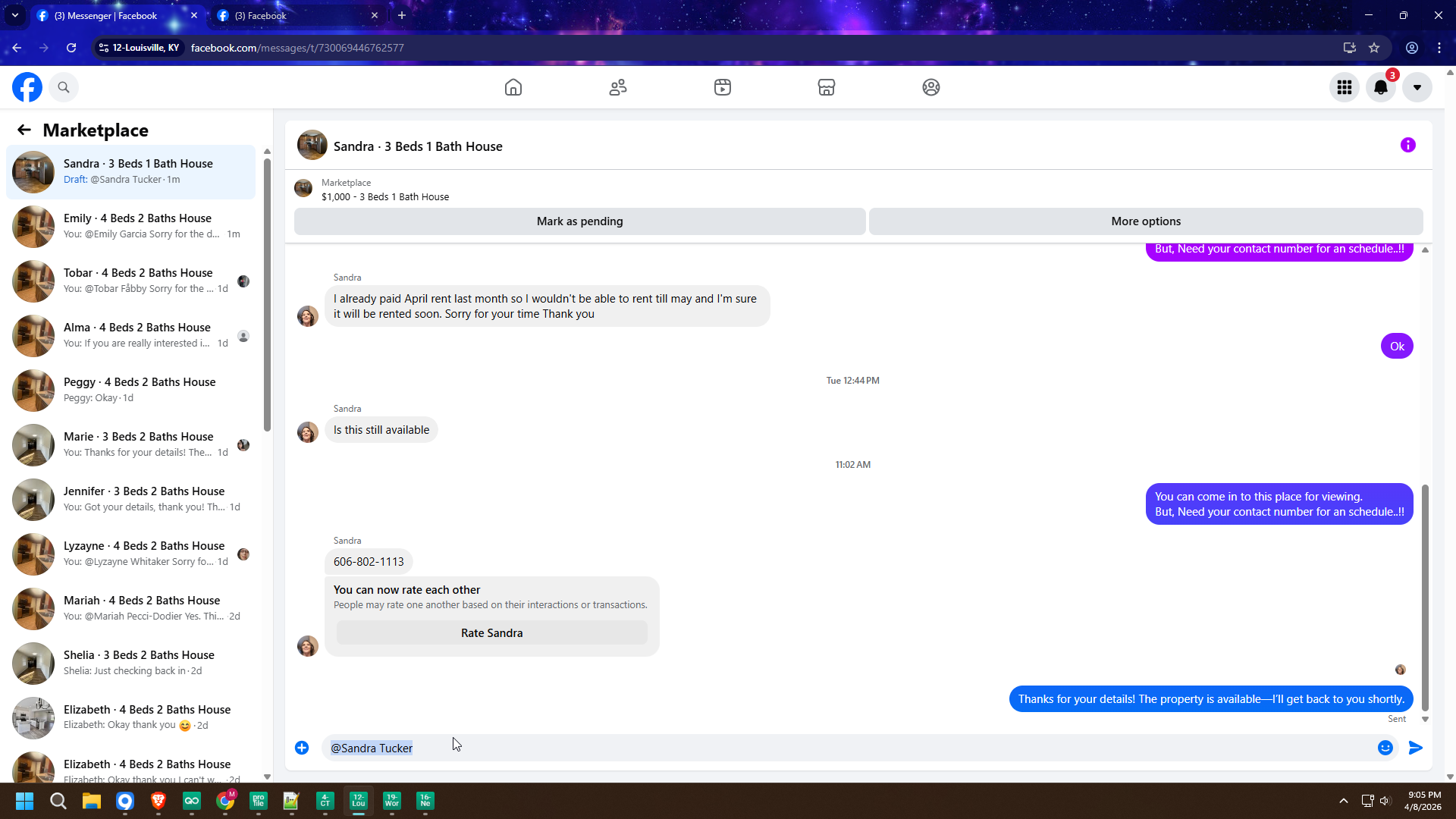Viewport: 1456px width, 819px height.
Task: Show hidden system tray icons
Action: click(x=1343, y=801)
